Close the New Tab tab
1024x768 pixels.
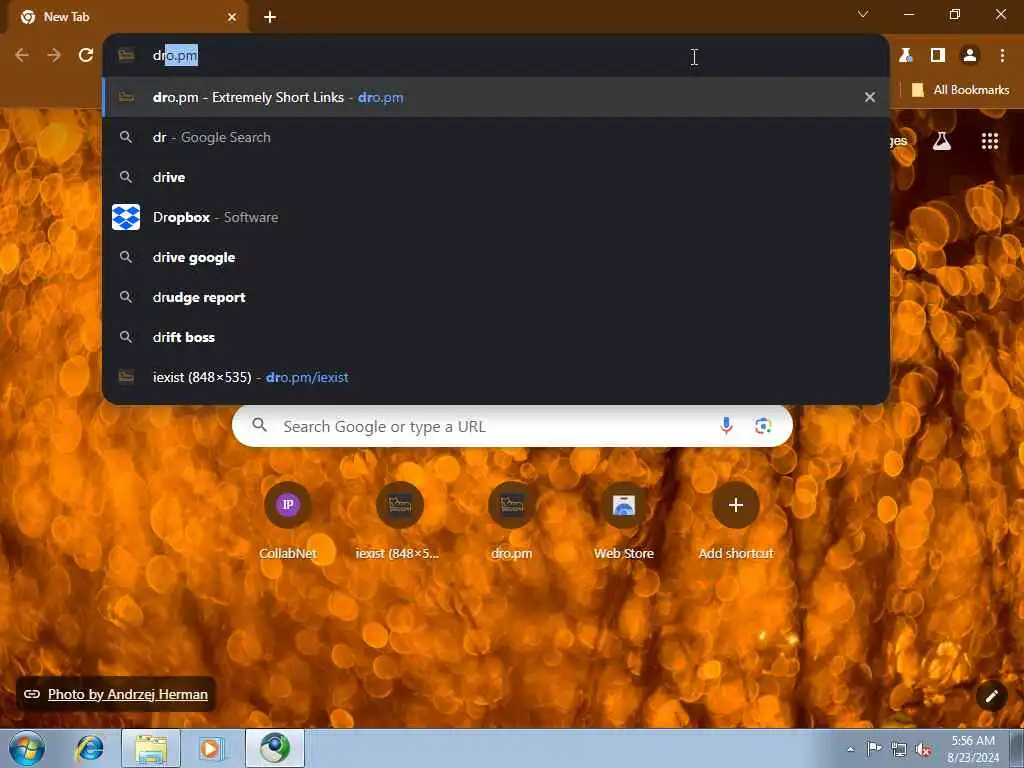pos(232,17)
